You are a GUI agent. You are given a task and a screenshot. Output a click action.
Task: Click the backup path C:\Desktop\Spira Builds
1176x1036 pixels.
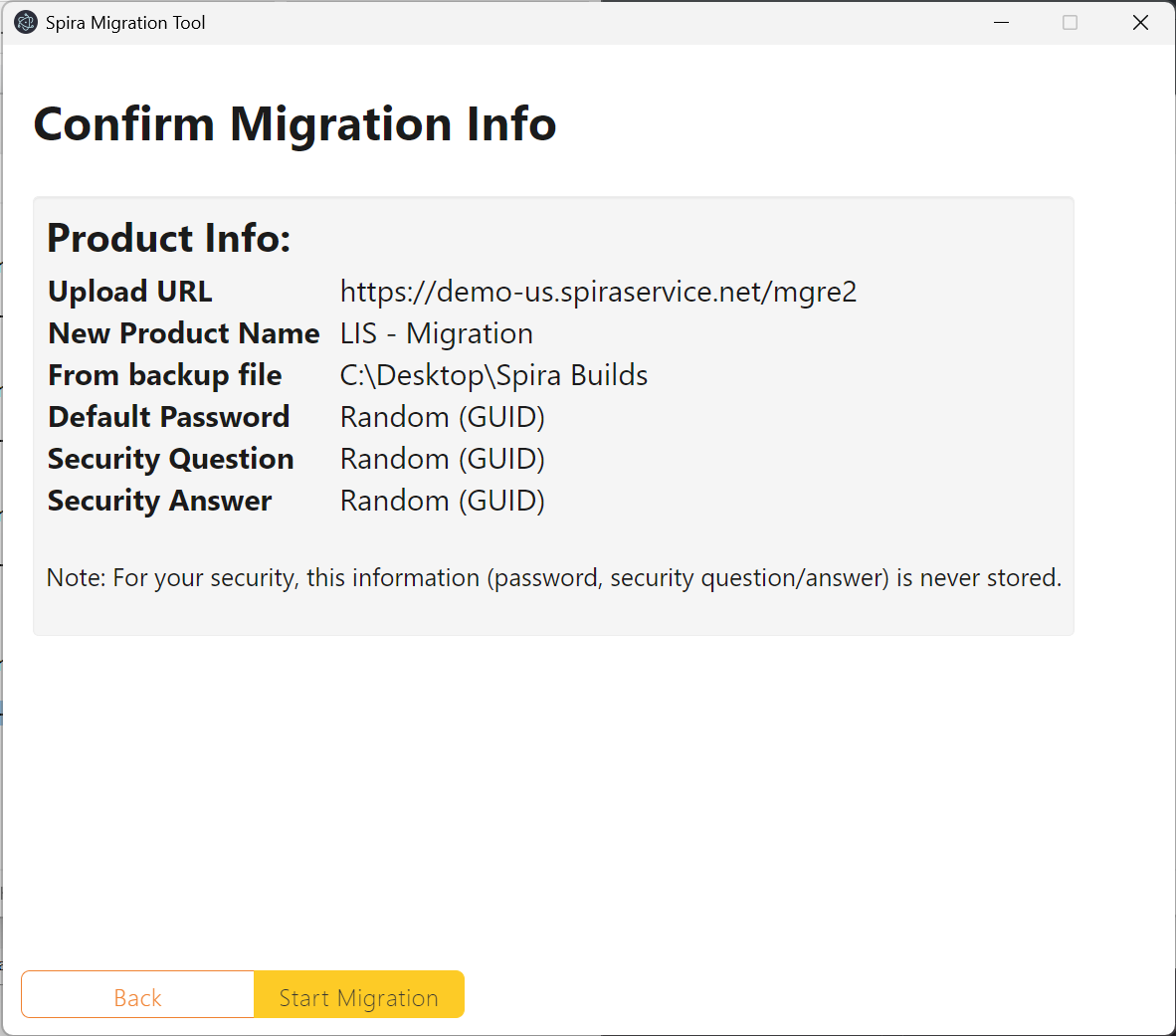coord(493,375)
